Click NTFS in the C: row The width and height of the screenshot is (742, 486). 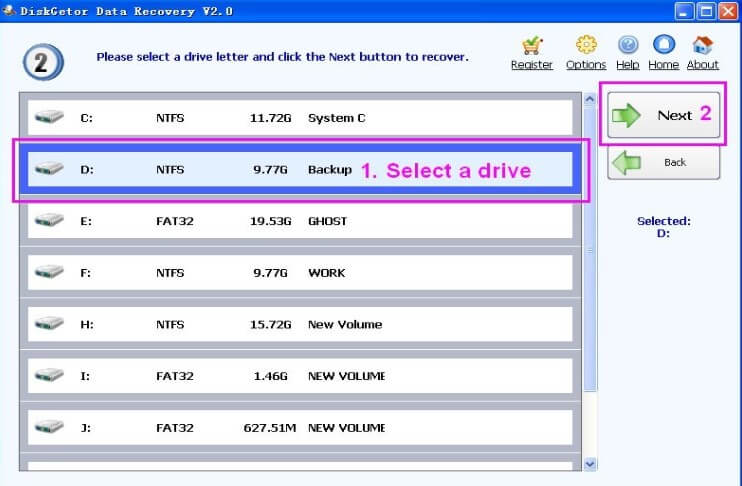170,118
